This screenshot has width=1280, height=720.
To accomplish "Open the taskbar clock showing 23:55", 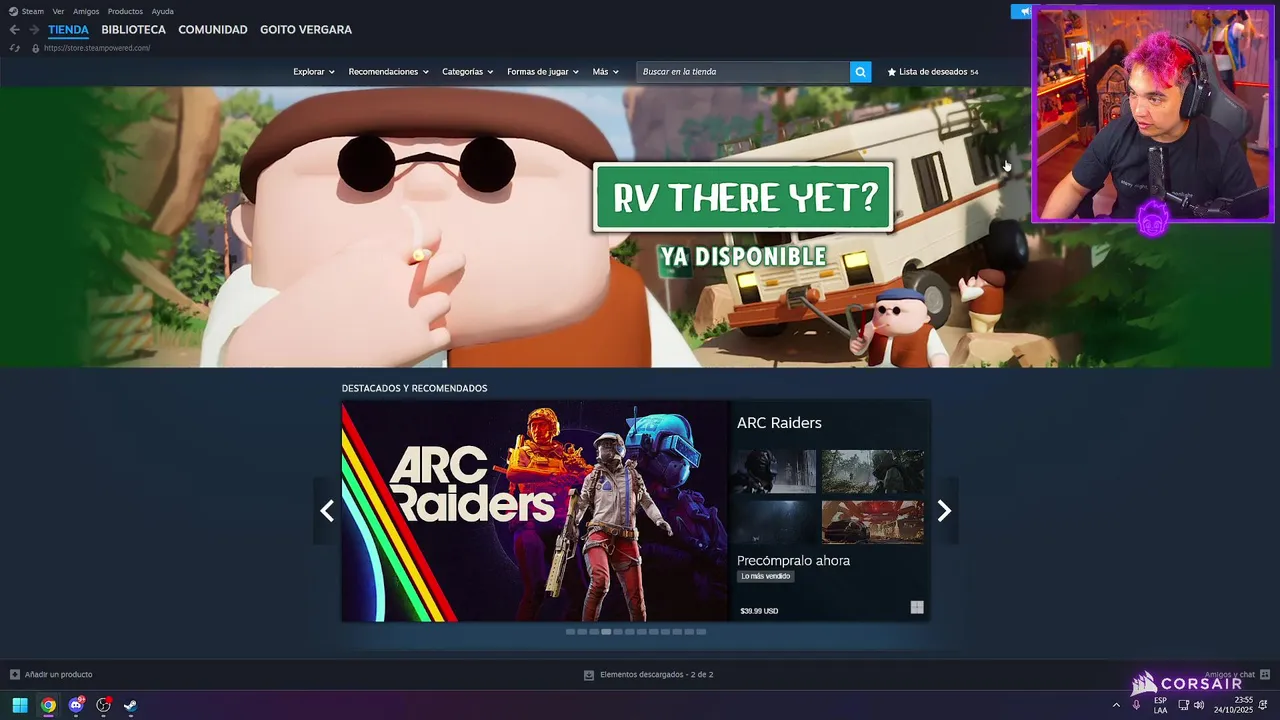I will 1233,705.
